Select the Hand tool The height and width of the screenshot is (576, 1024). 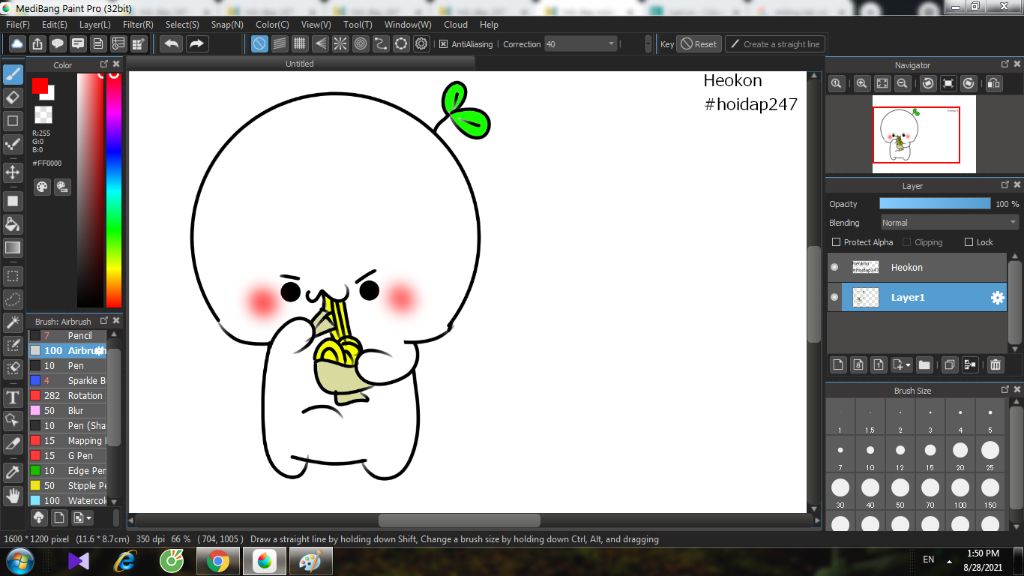(12, 496)
